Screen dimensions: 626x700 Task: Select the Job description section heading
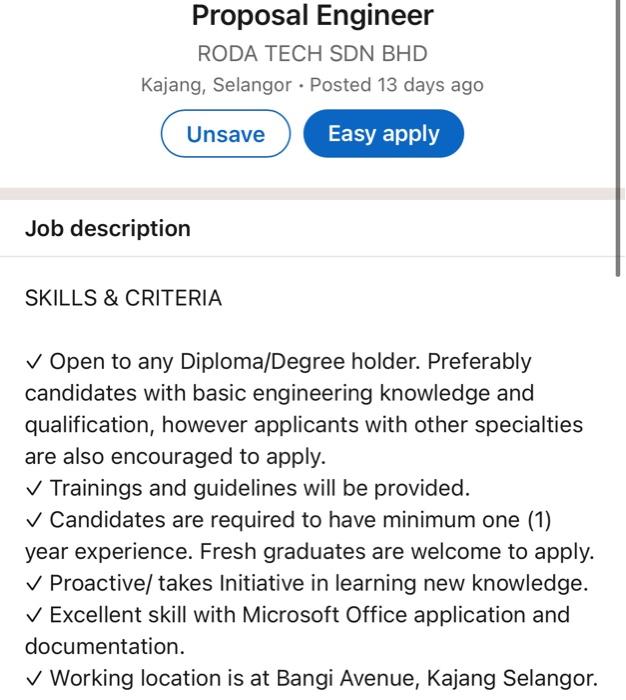click(108, 228)
